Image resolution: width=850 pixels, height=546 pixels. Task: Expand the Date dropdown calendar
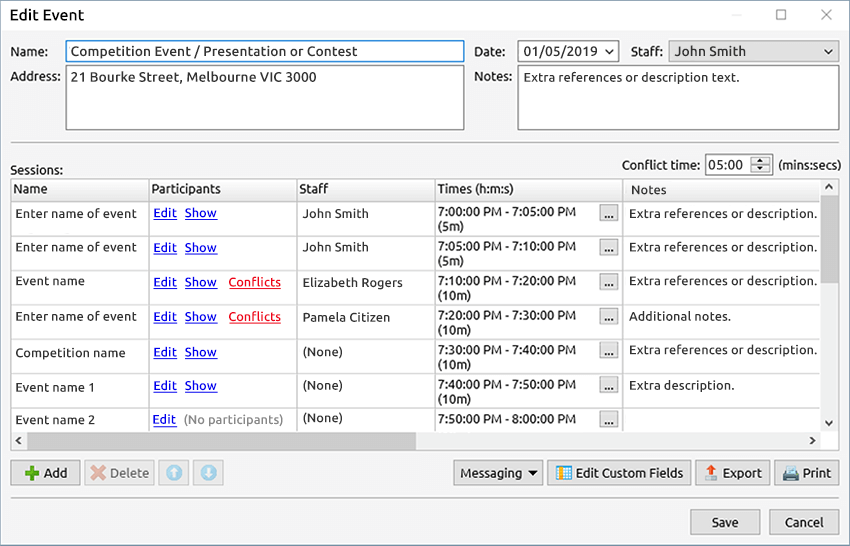610,51
